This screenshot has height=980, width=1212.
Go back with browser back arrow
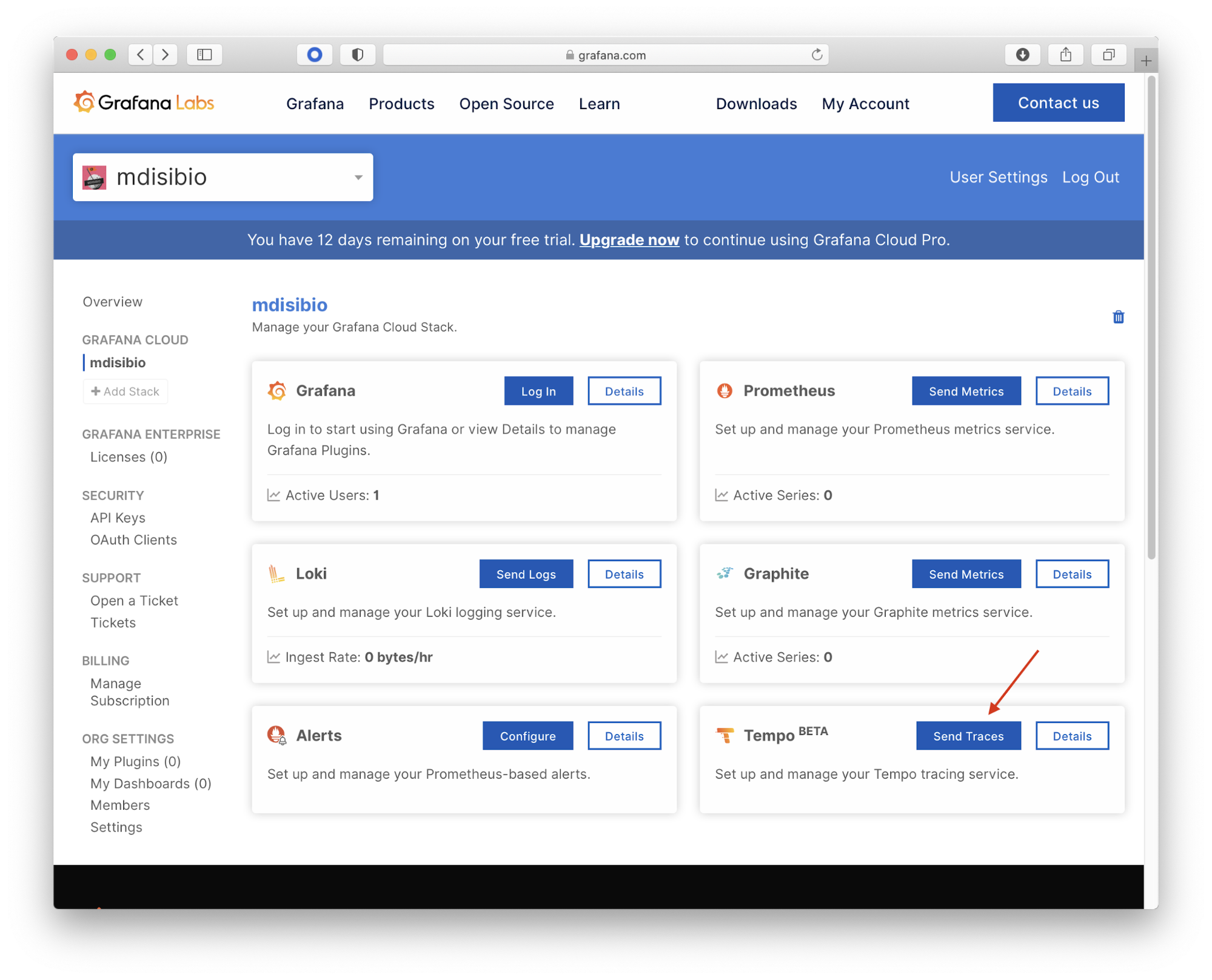point(141,55)
